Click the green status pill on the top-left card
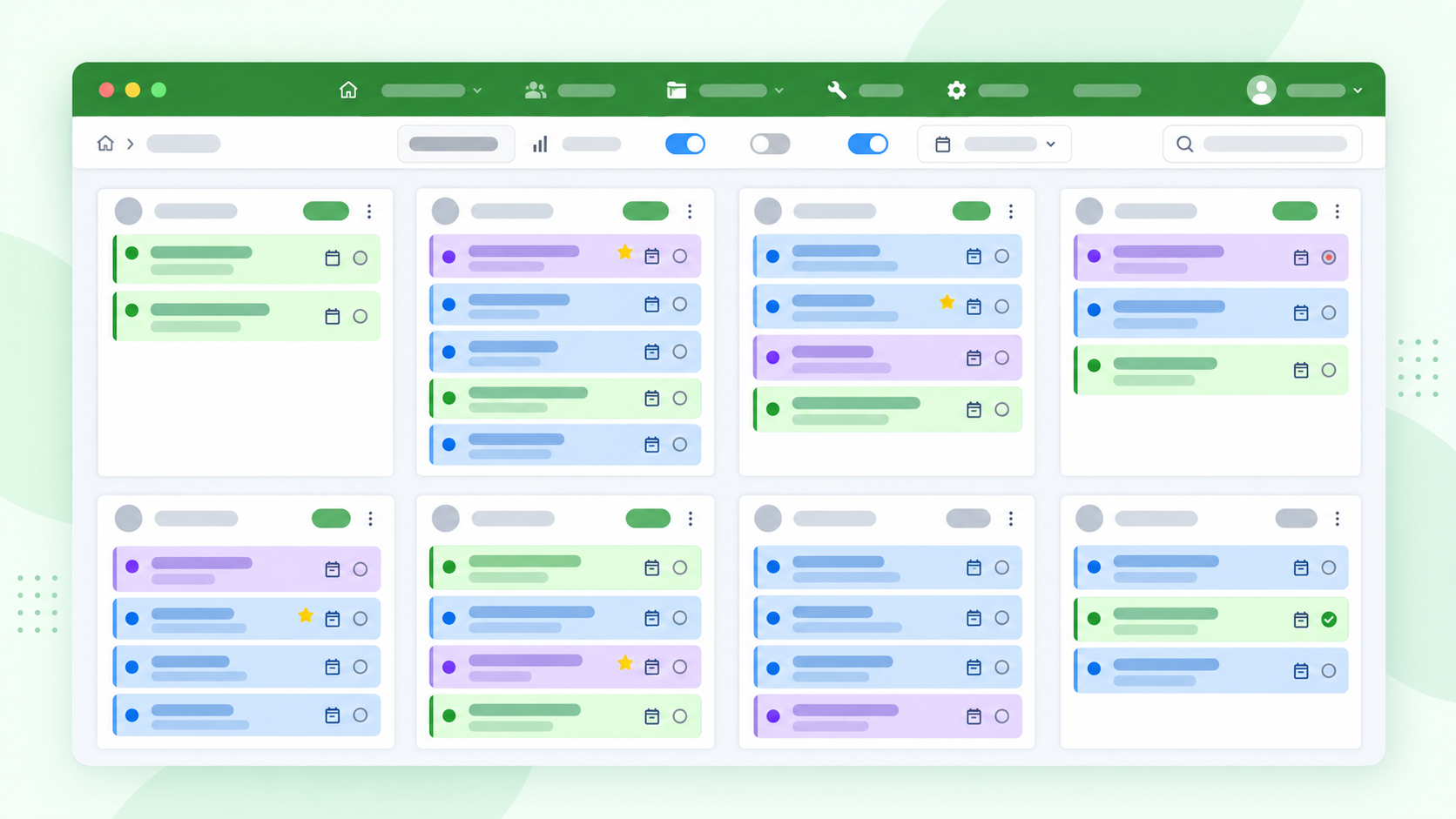 pyautogui.click(x=326, y=211)
